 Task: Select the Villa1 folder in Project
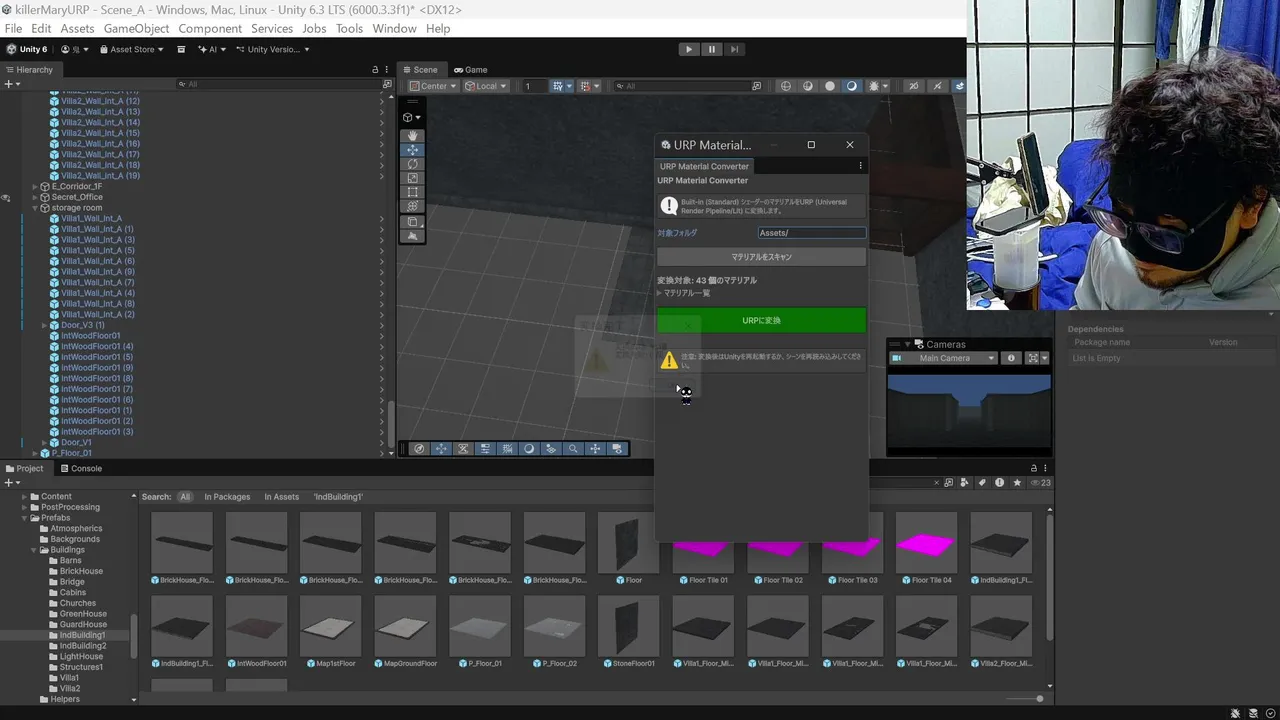coord(69,678)
